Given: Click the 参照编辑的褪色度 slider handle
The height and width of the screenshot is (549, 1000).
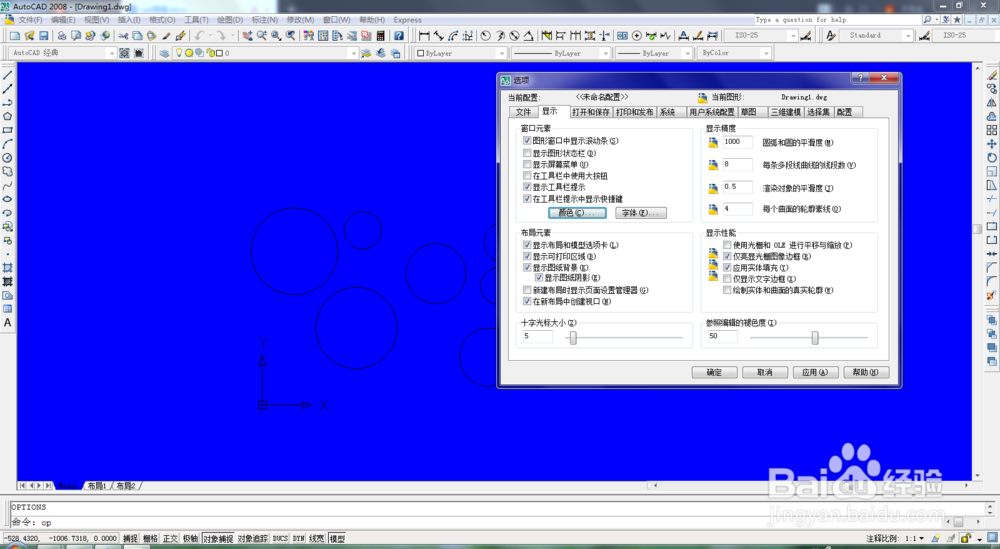Looking at the screenshot, I should (x=814, y=338).
